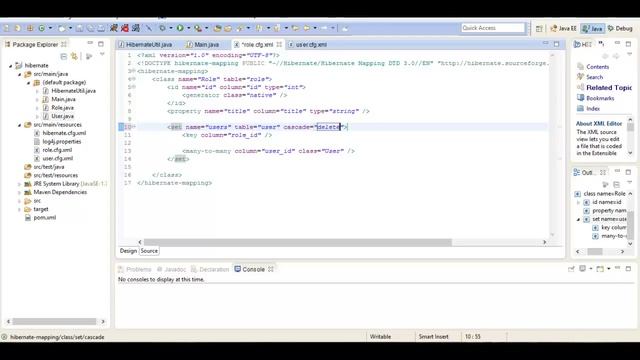Click the editor horizontal scrollbar
The width and height of the screenshot is (640, 360).
298,242
